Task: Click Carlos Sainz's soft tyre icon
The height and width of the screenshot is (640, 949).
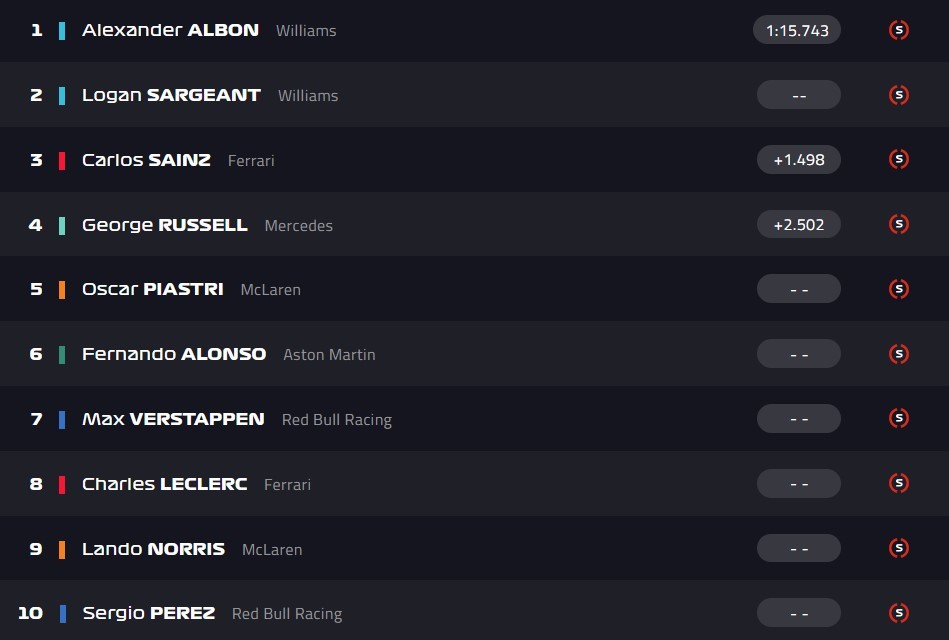Action: click(x=898, y=159)
